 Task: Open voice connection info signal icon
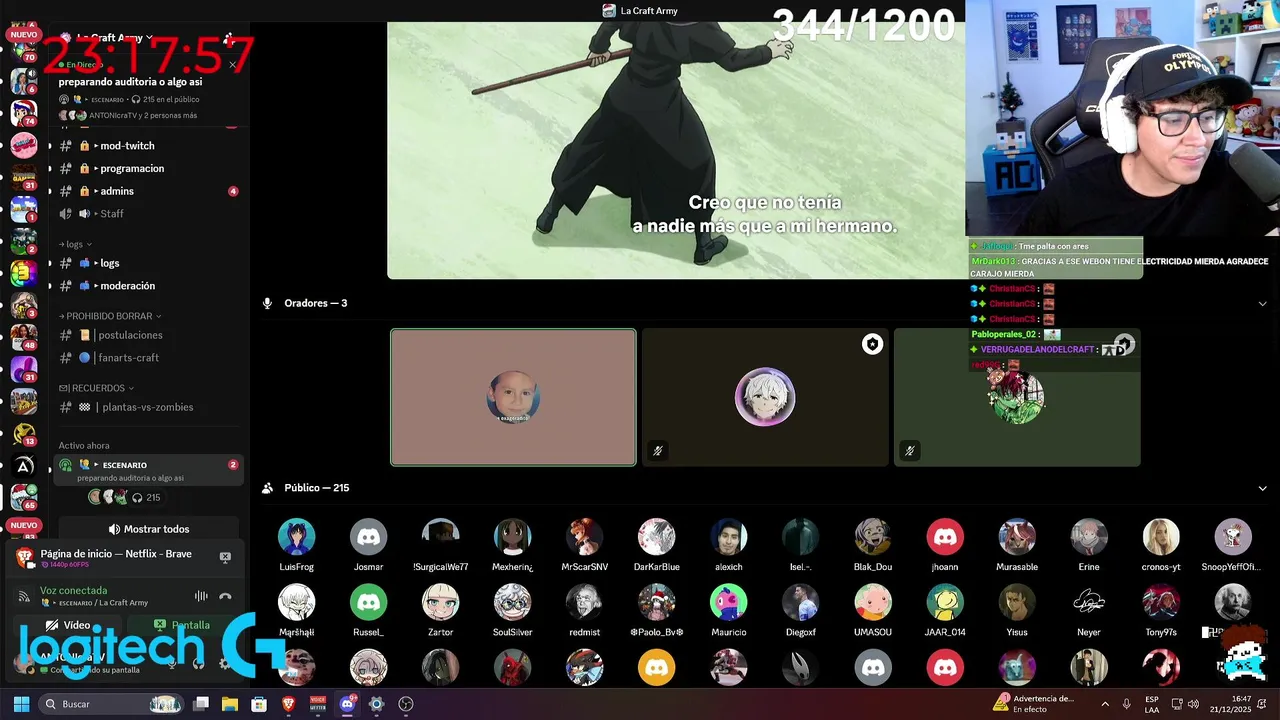click(x=24, y=596)
